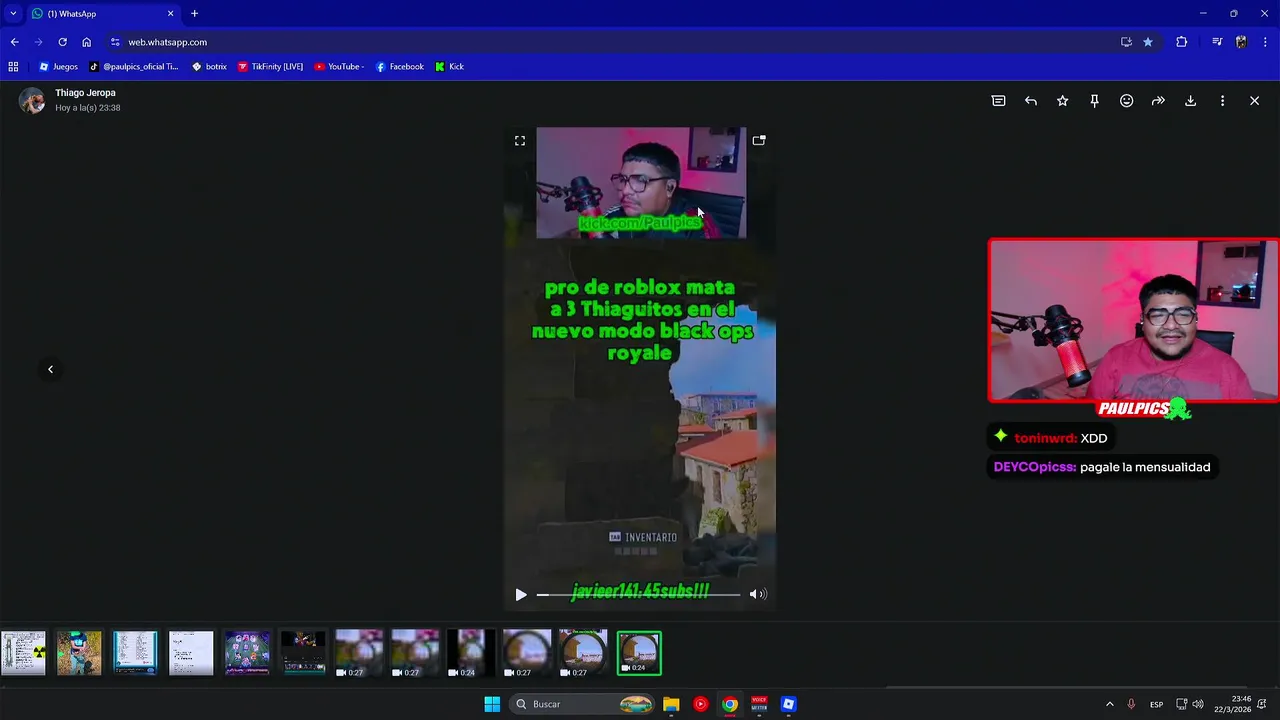
Task: Open the Facebook bookmark
Action: (x=399, y=67)
